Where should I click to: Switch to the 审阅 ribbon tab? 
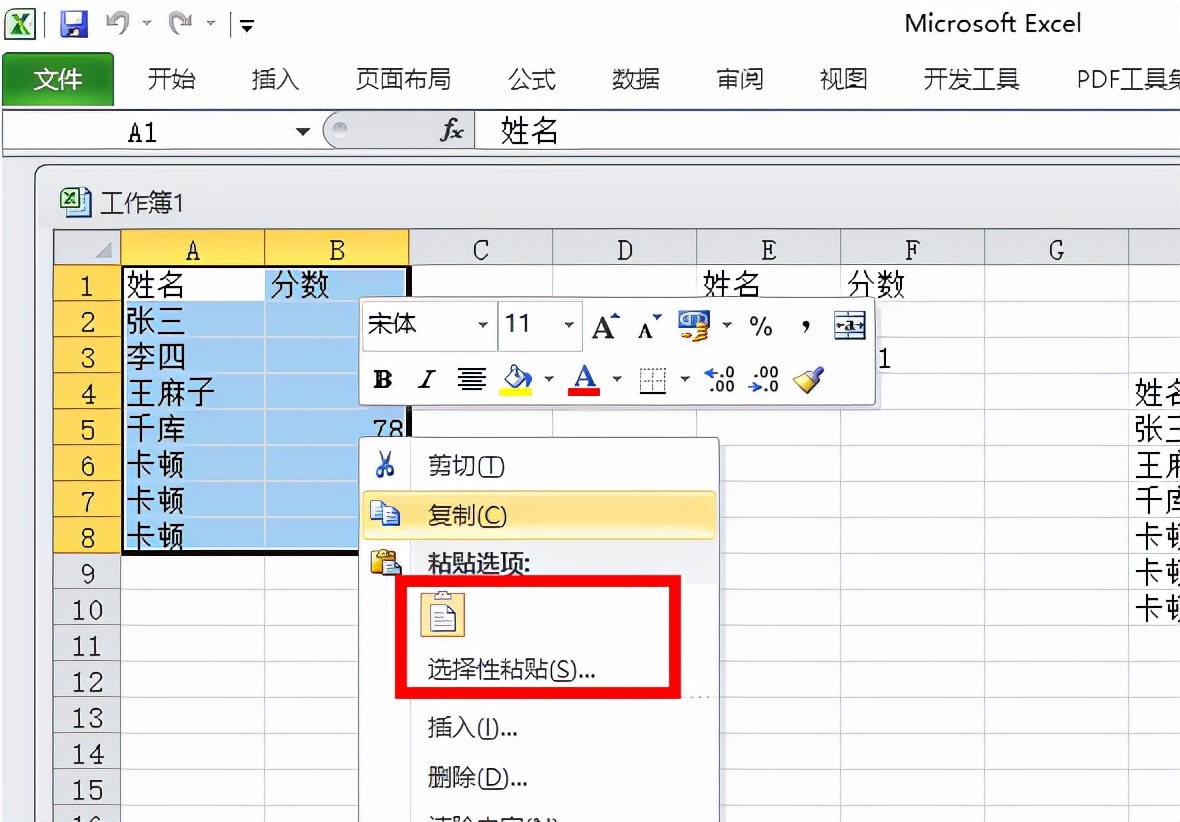(x=740, y=79)
